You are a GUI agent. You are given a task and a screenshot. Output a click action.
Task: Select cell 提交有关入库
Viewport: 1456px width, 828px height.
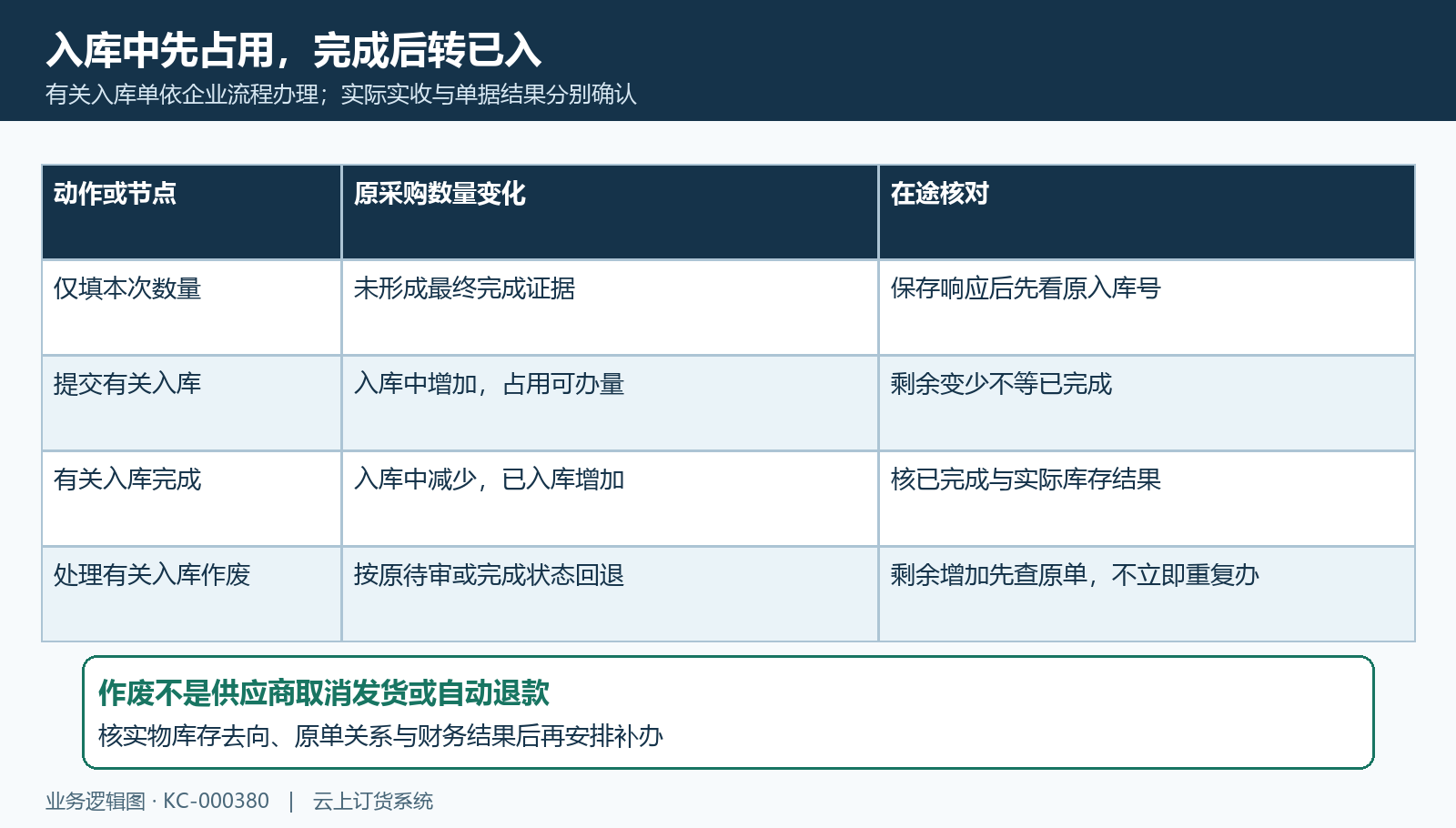191,403
